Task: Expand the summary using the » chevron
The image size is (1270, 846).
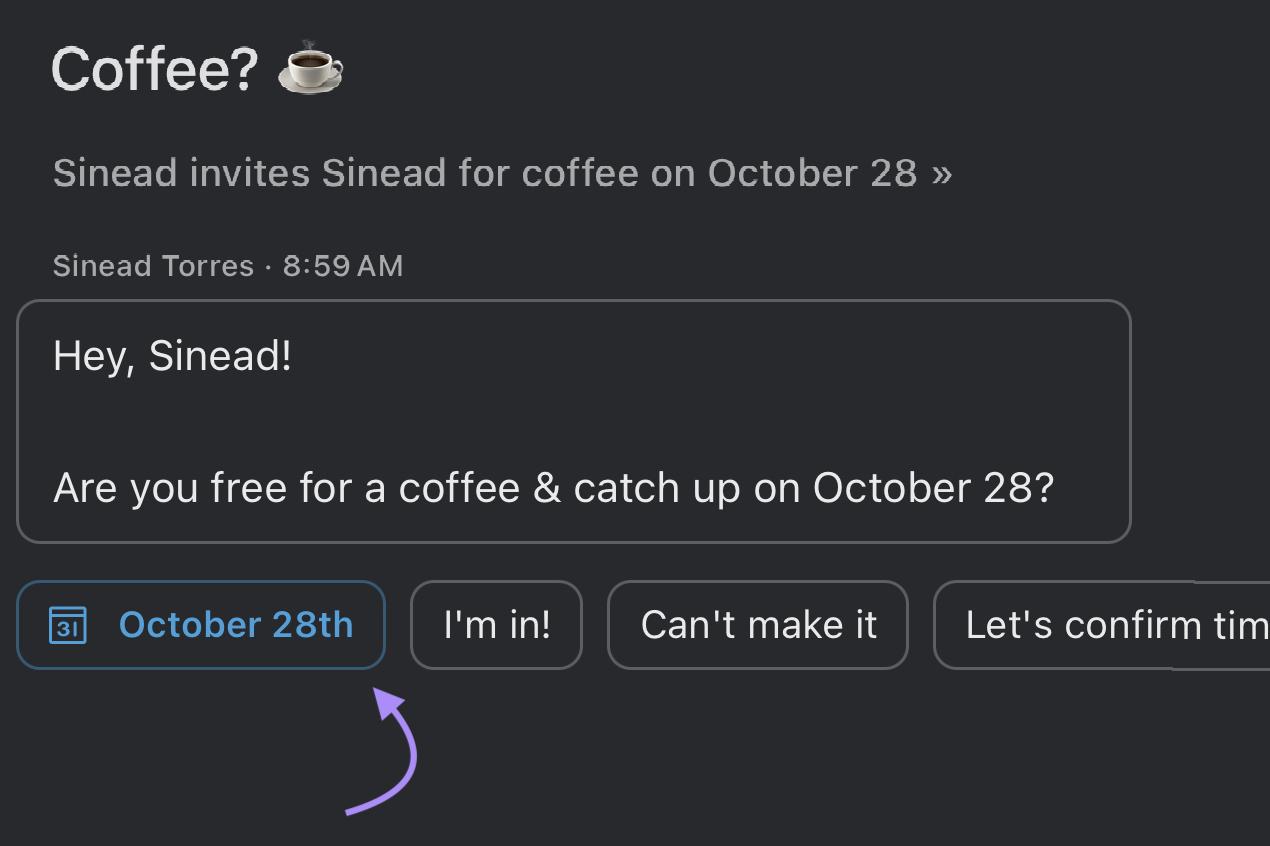Action: click(941, 174)
